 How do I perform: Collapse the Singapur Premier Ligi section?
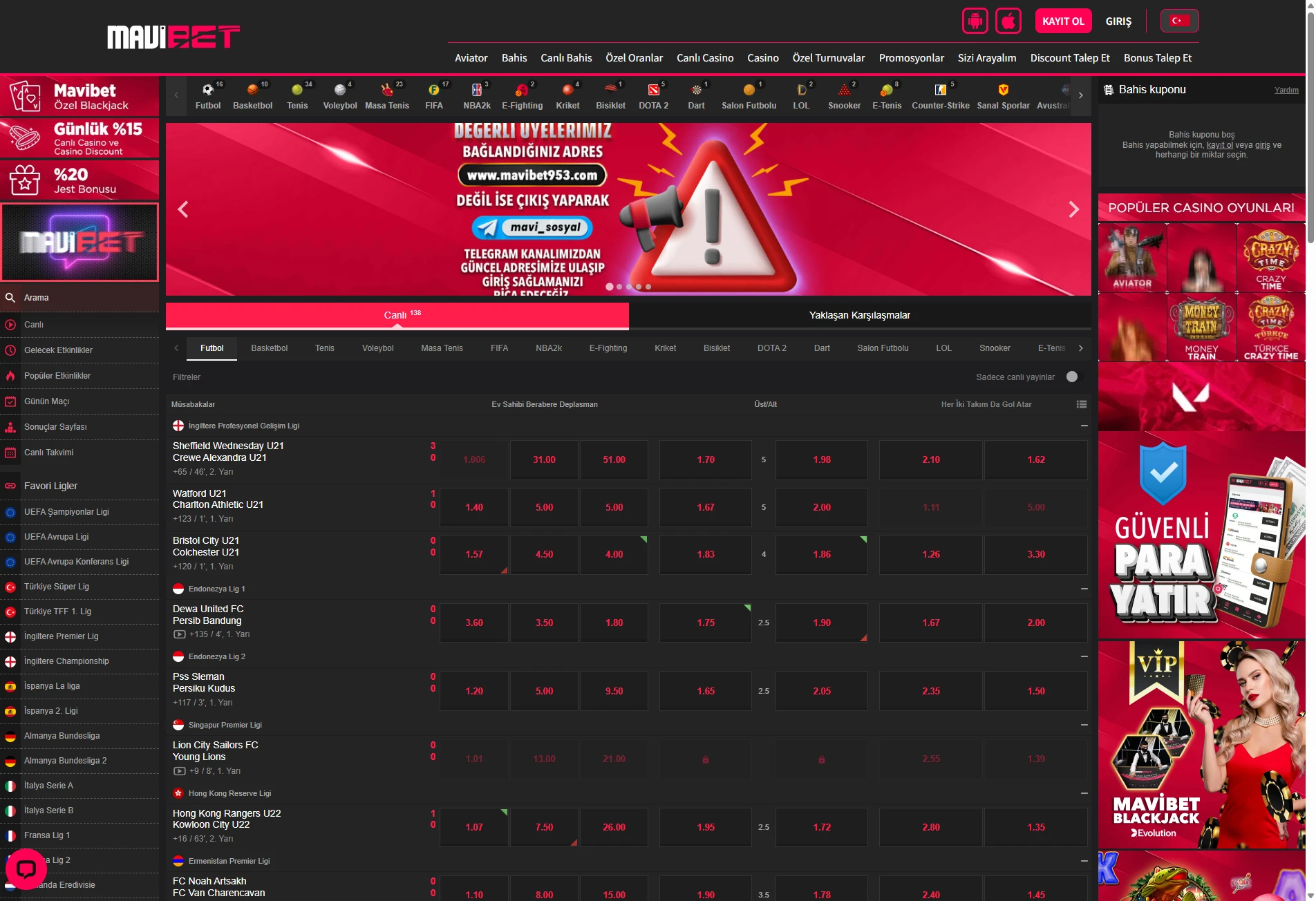click(1084, 725)
